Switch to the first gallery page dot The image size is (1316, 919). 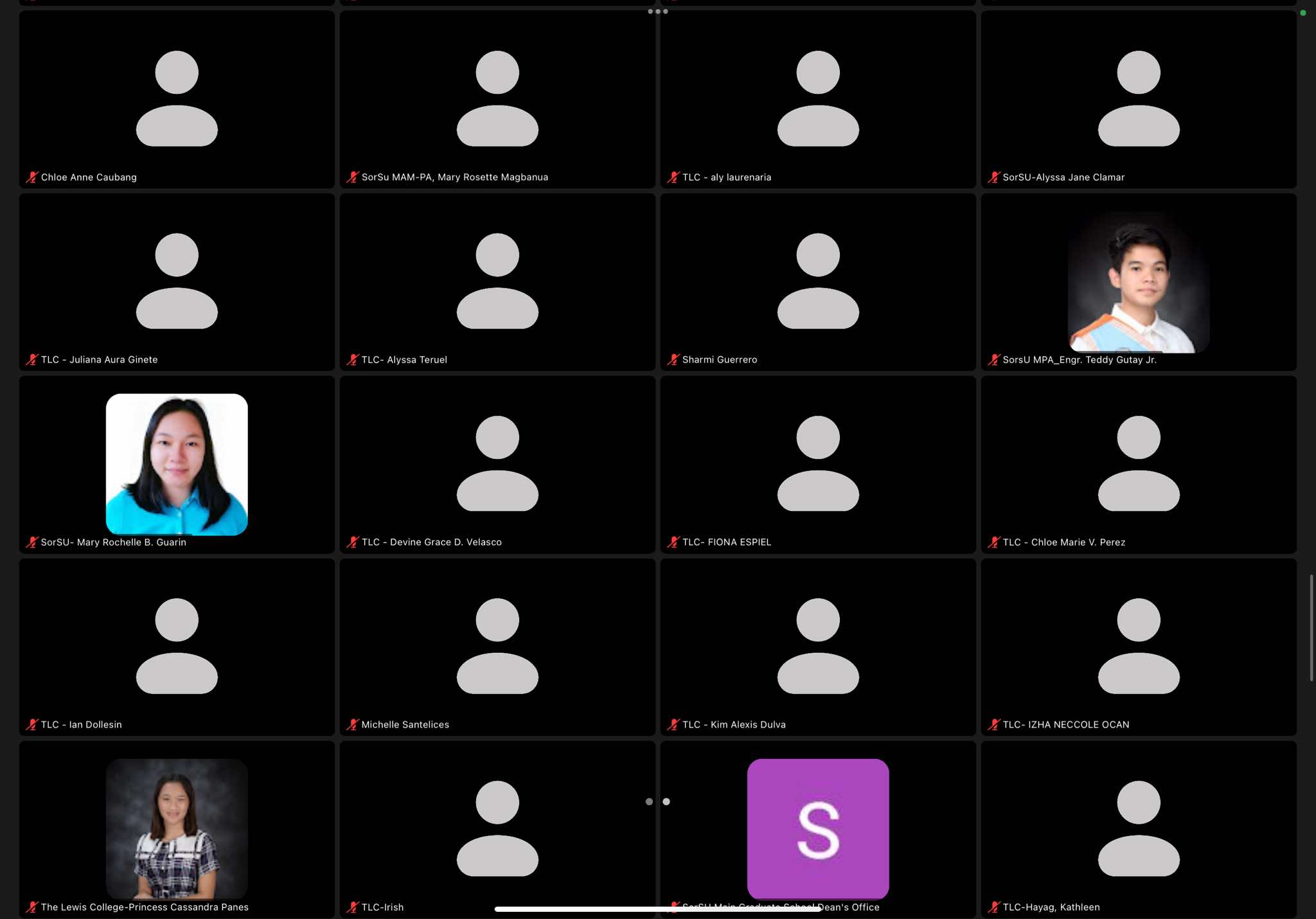click(x=649, y=801)
